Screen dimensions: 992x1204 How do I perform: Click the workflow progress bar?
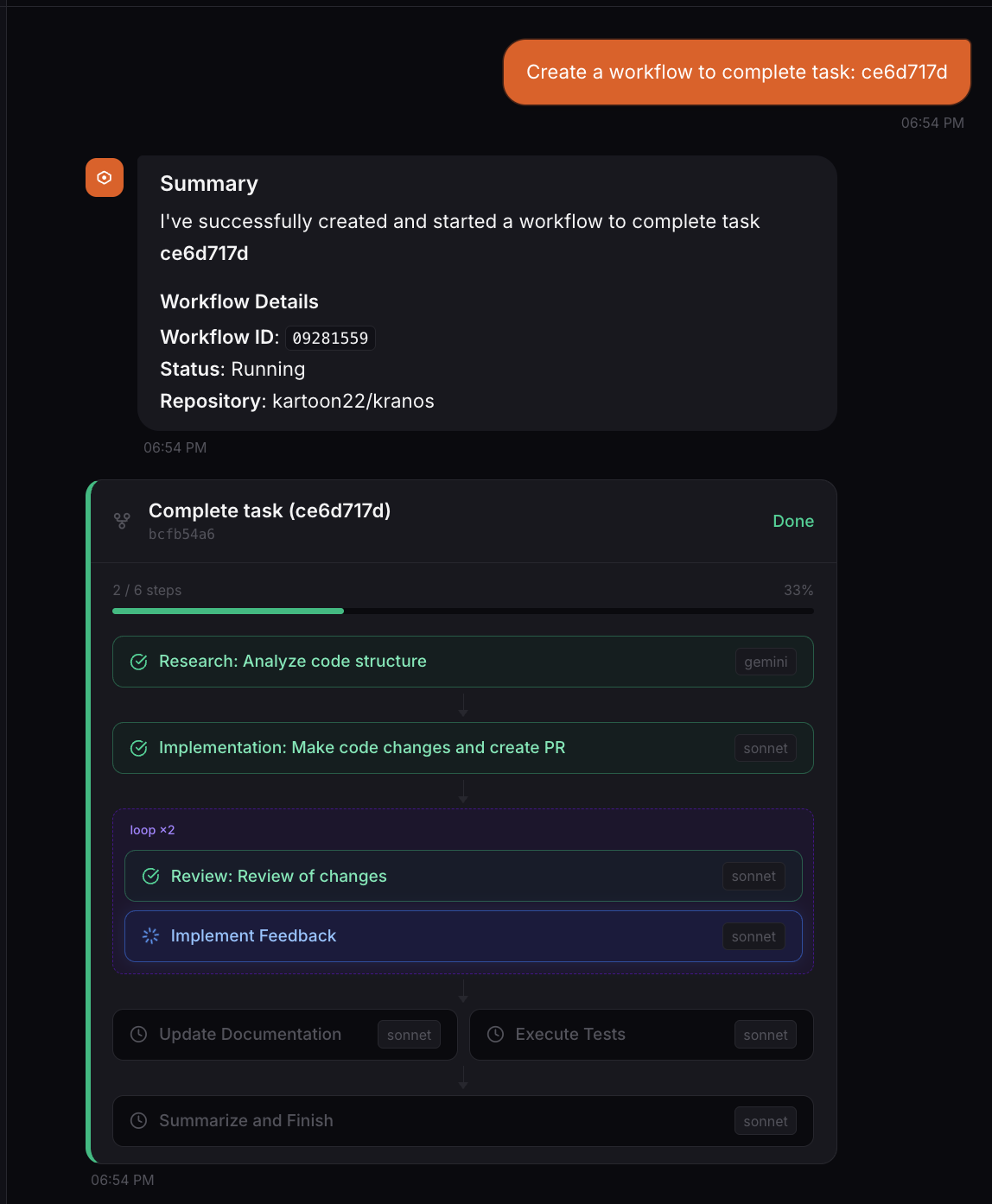pos(463,611)
